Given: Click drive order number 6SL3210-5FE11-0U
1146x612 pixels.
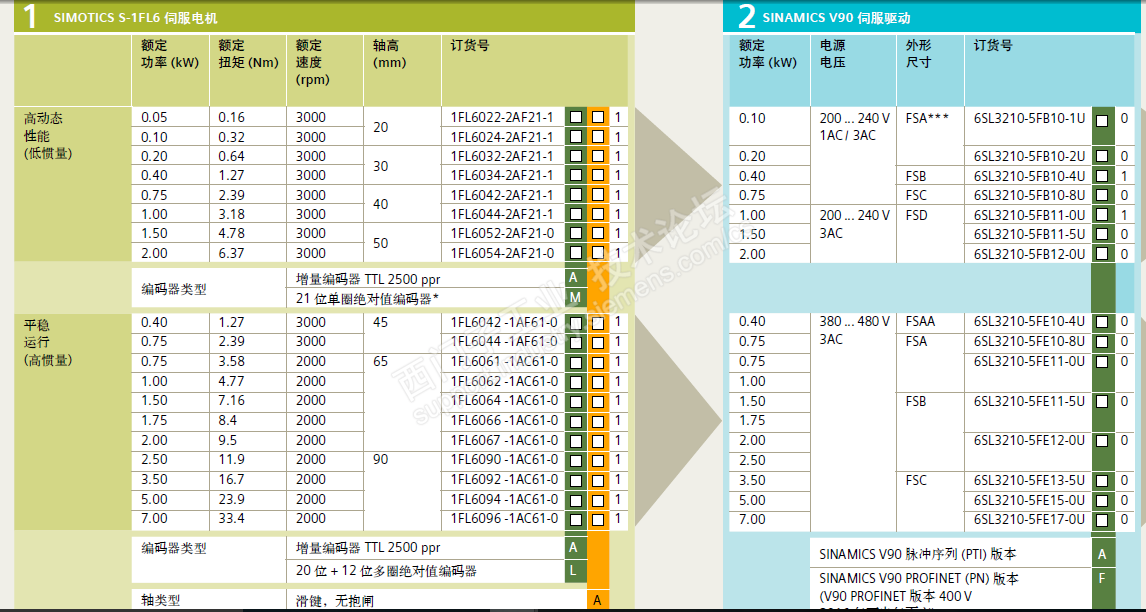Looking at the screenshot, I should coord(1029,360).
